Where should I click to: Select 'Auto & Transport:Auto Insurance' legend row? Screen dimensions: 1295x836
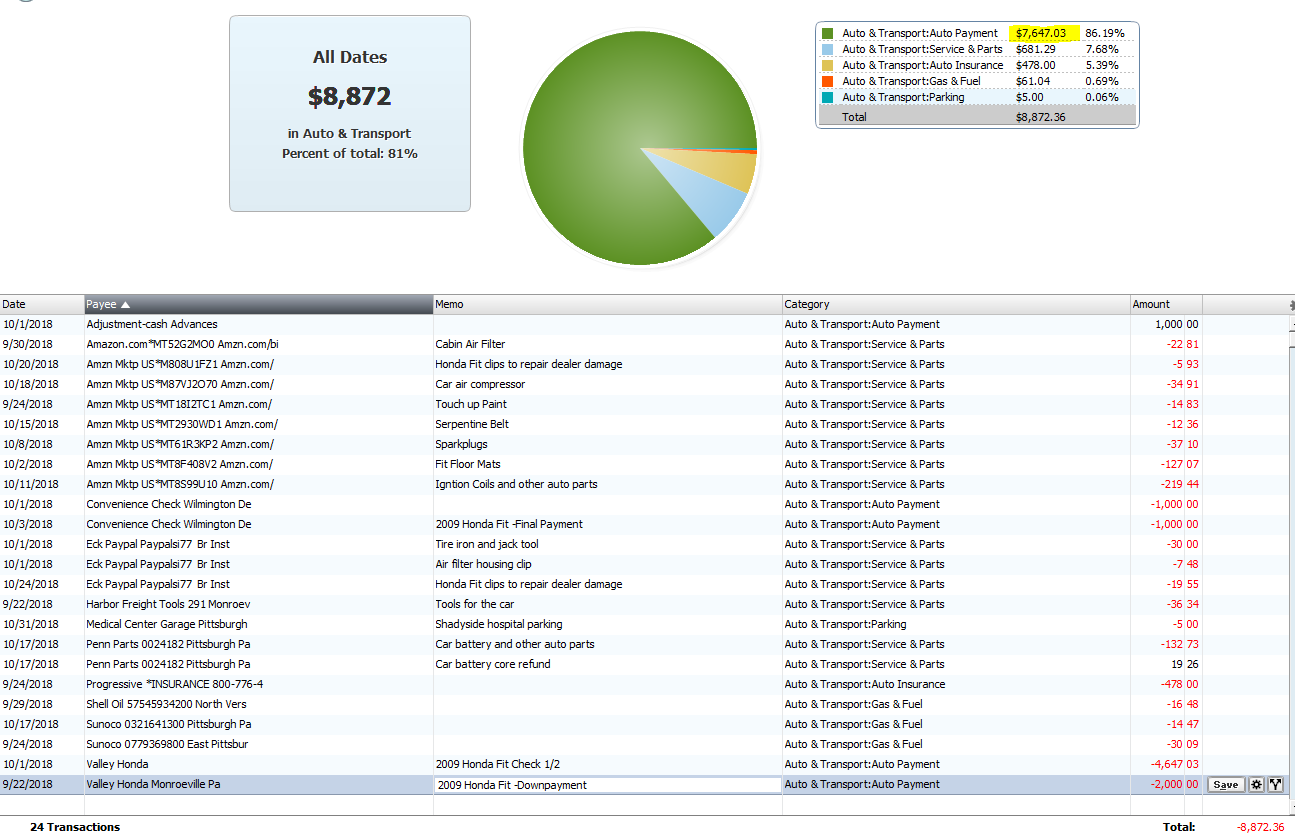(x=977, y=65)
